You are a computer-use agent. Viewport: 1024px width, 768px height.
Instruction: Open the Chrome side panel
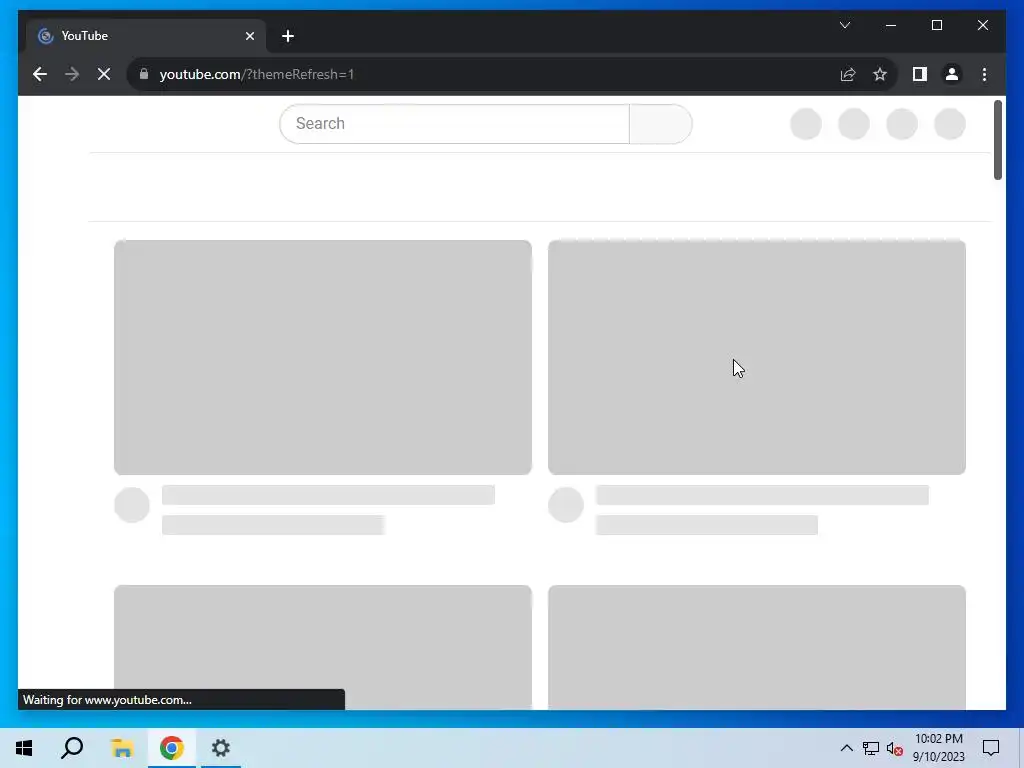pyautogui.click(x=920, y=74)
